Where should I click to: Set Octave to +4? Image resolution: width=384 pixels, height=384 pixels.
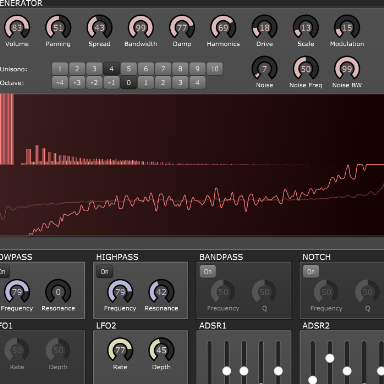(197, 83)
